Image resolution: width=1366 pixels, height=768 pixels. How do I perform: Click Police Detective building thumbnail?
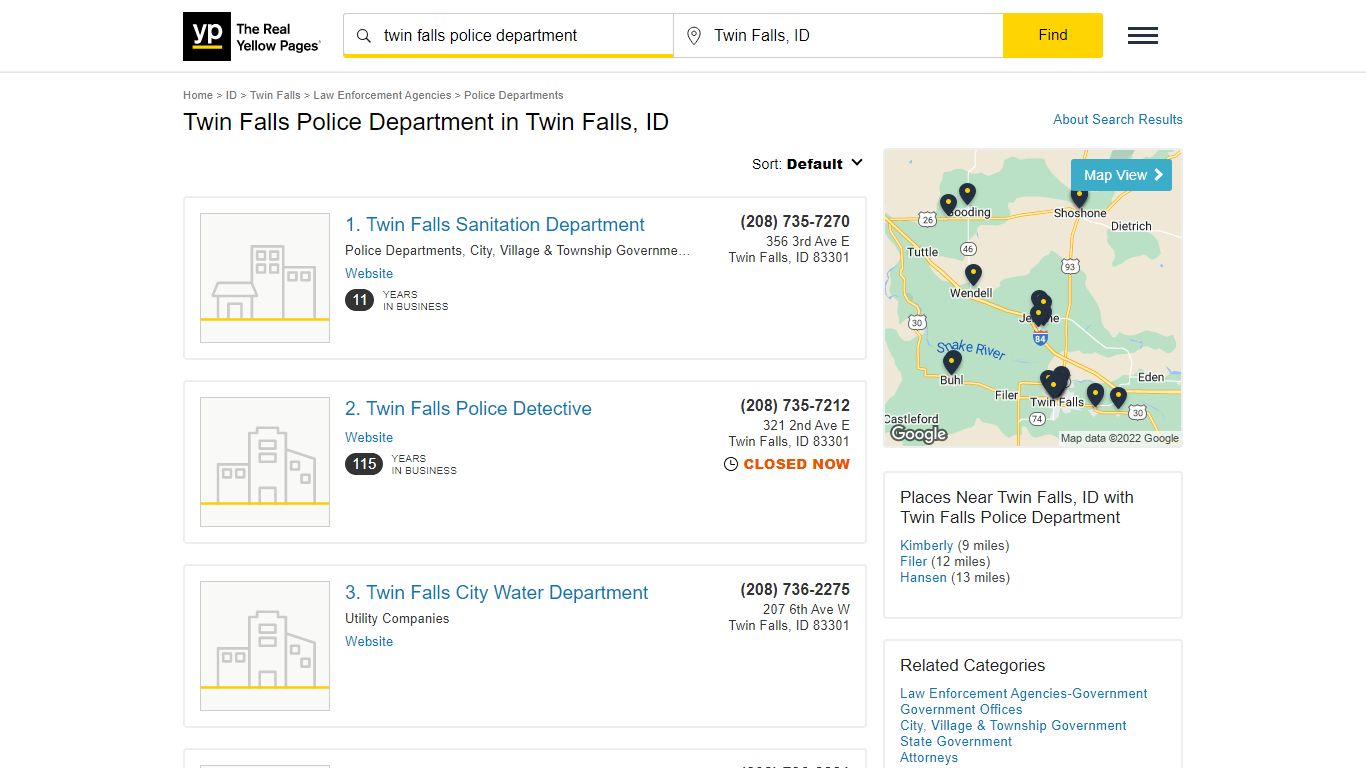coord(265,462)
